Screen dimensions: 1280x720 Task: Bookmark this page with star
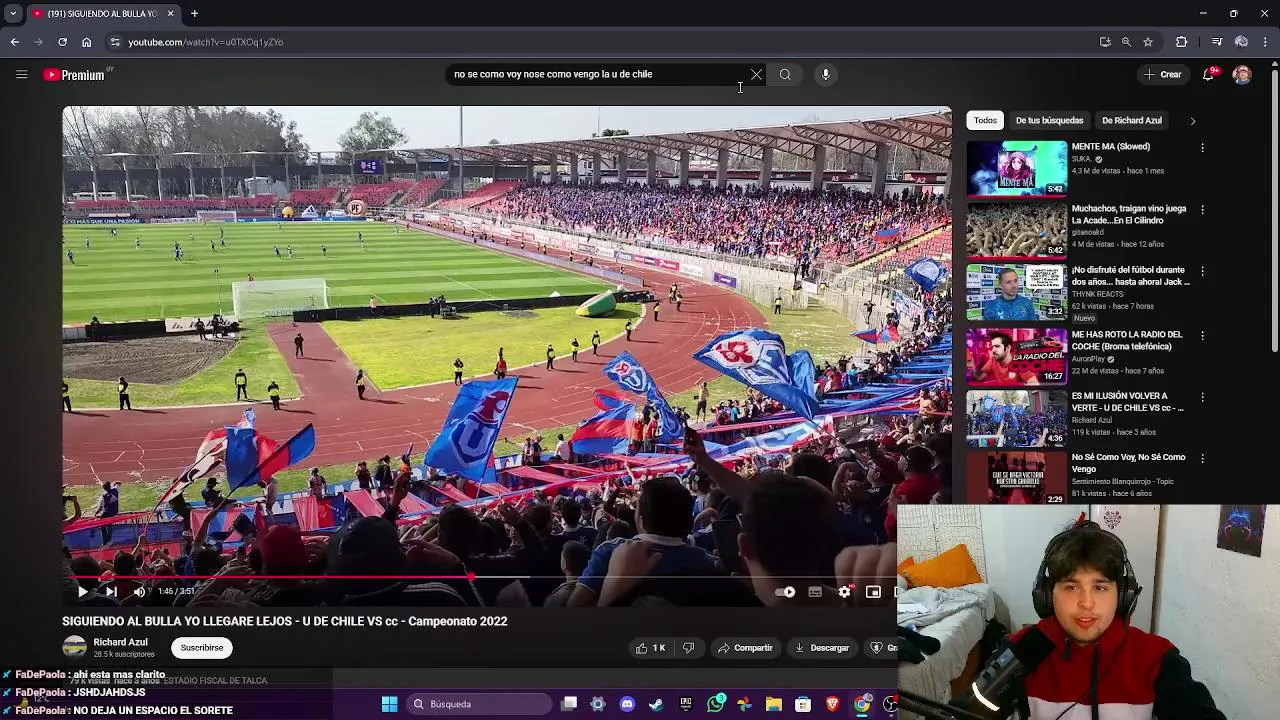click(x=1148, y=42)
